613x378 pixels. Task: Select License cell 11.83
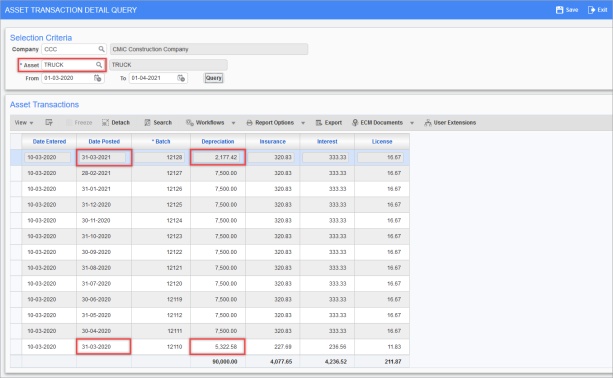click(x=382, y=347)
